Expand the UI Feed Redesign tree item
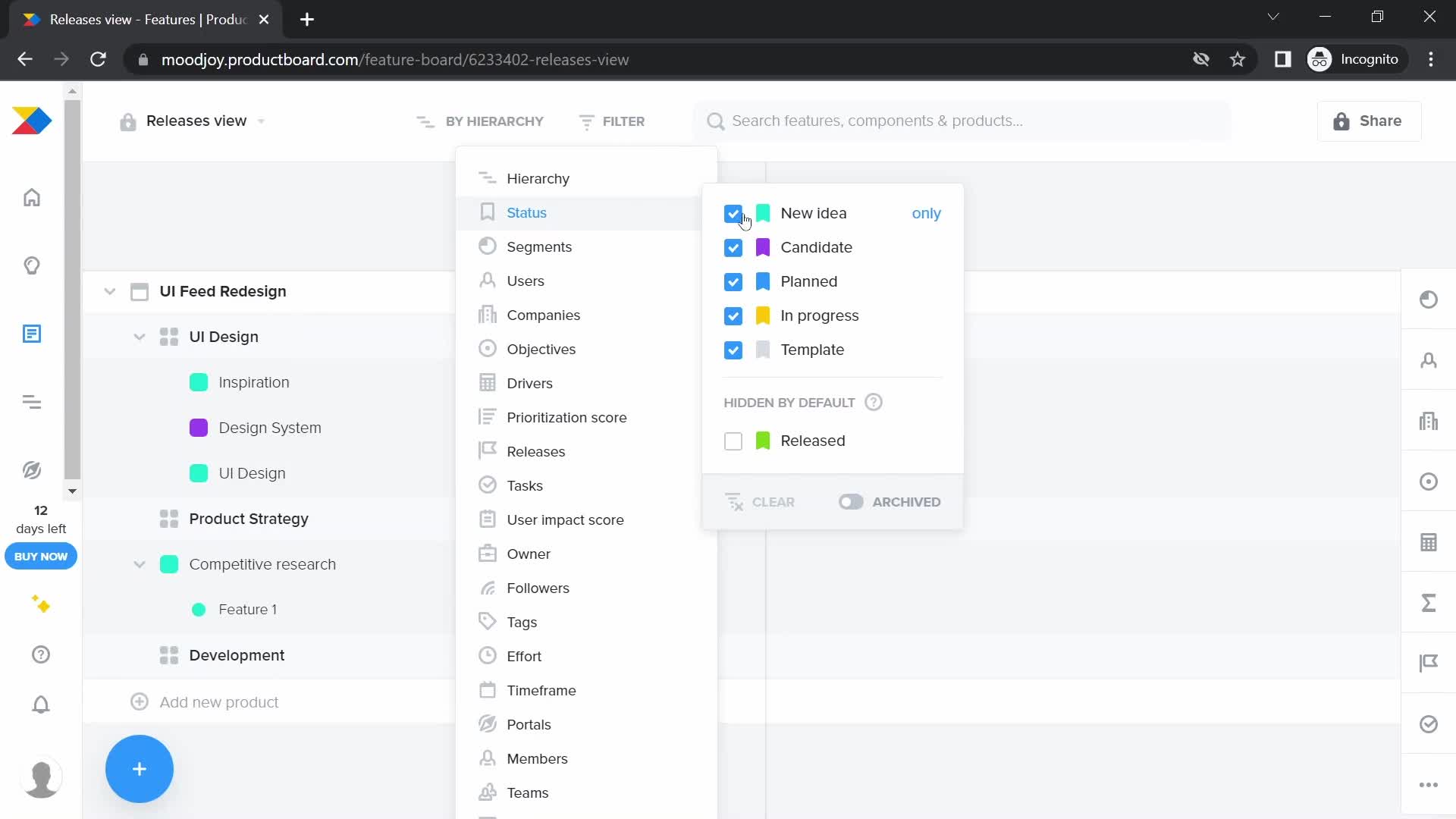 click(111, 292)
